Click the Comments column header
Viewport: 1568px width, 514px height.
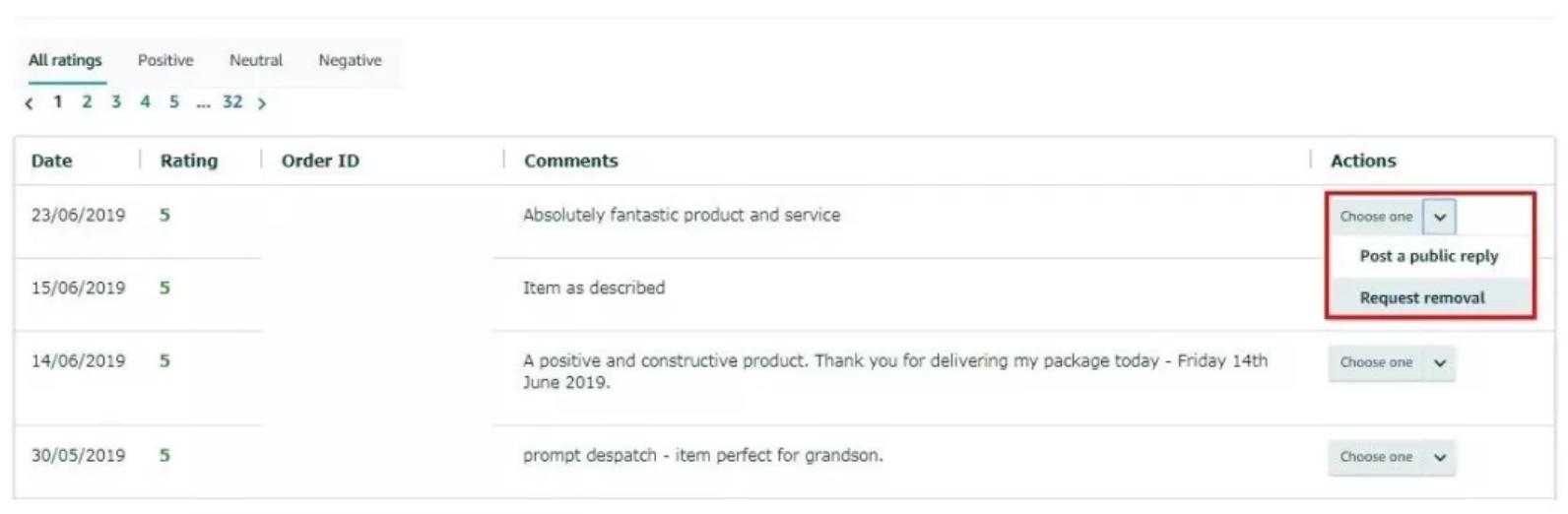(571, 161)
